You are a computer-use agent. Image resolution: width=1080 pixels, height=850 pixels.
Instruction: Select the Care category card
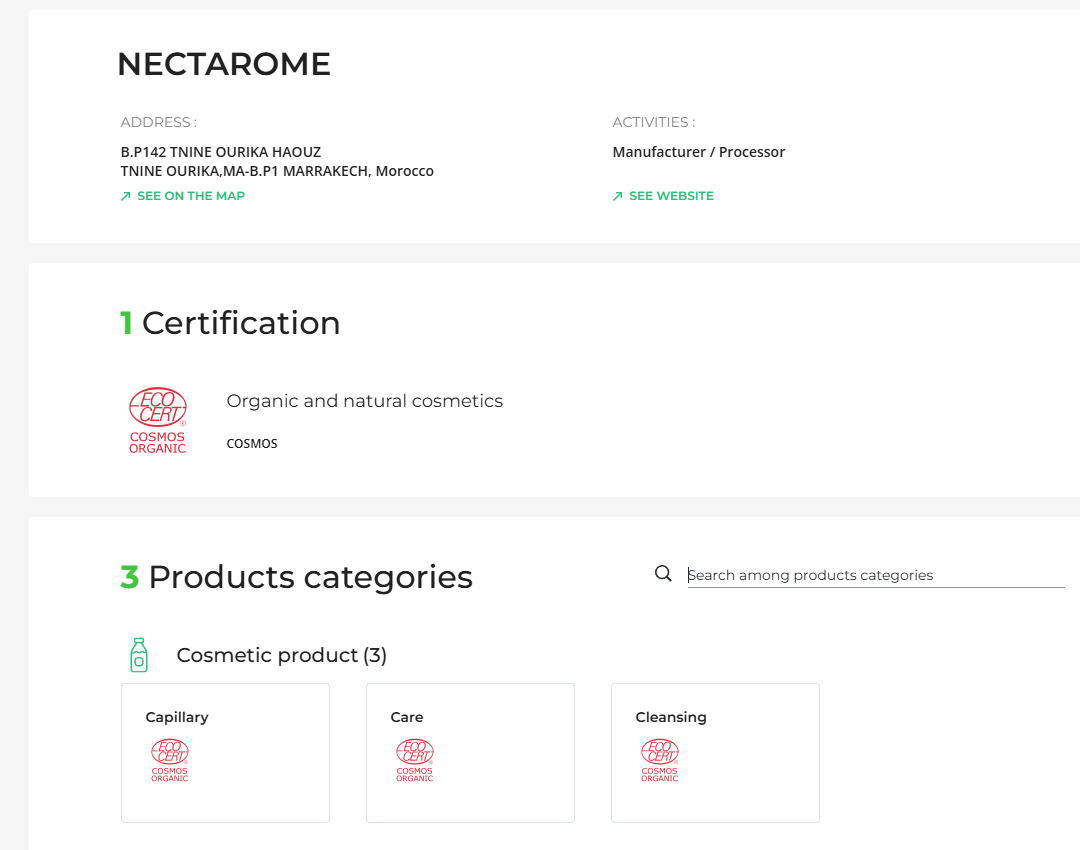(x=470, y=752)
